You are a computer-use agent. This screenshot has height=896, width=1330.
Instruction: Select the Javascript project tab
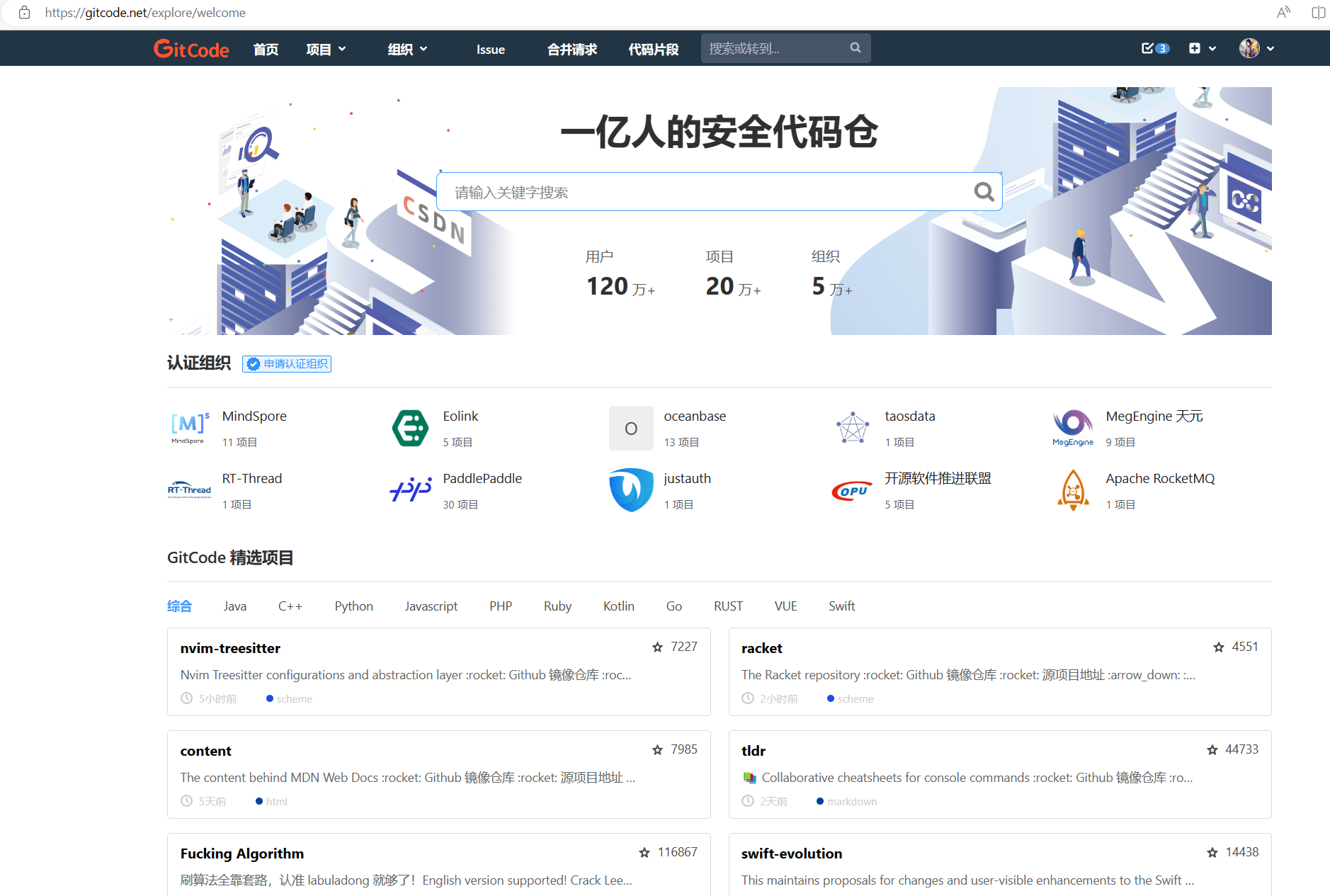[x=431, y=606]
